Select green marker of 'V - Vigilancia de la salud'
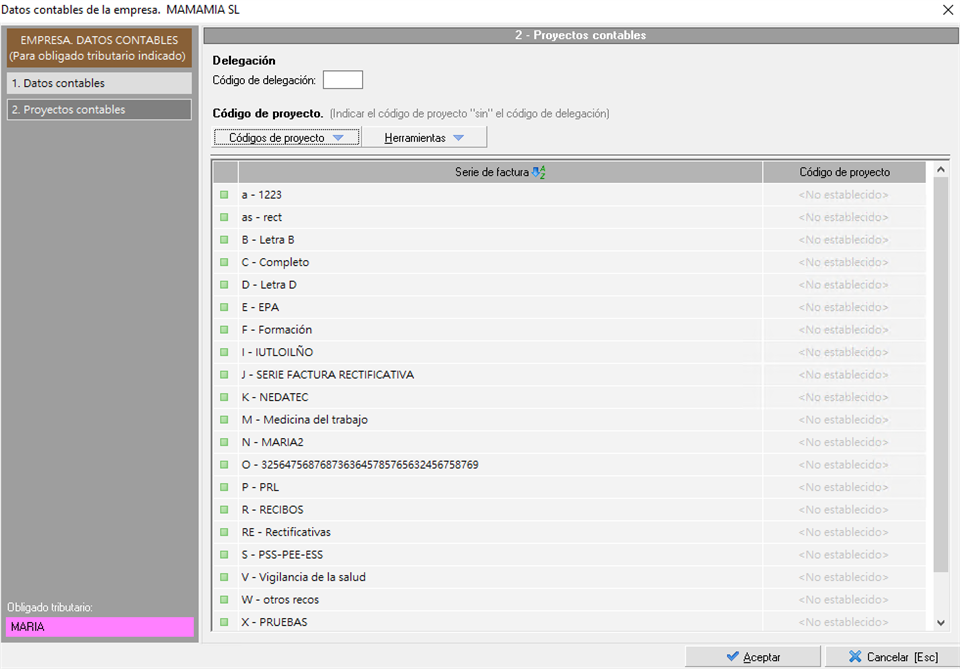The width and height of the screenshot is (960, 669). tap(224, 577)
